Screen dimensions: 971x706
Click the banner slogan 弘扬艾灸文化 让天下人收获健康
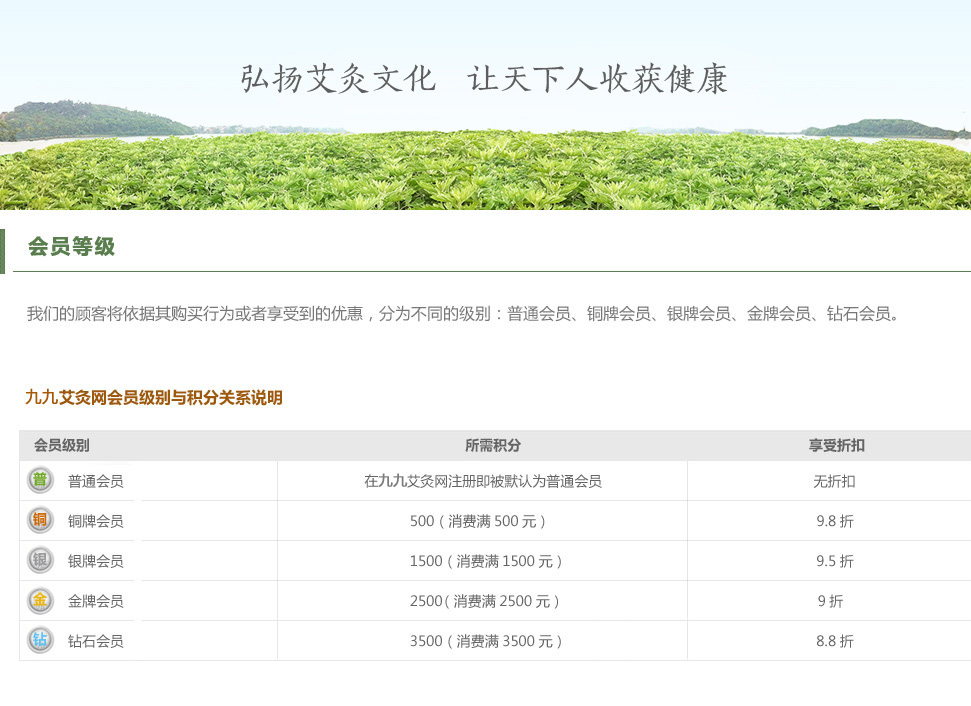click(x=484, y=79)
